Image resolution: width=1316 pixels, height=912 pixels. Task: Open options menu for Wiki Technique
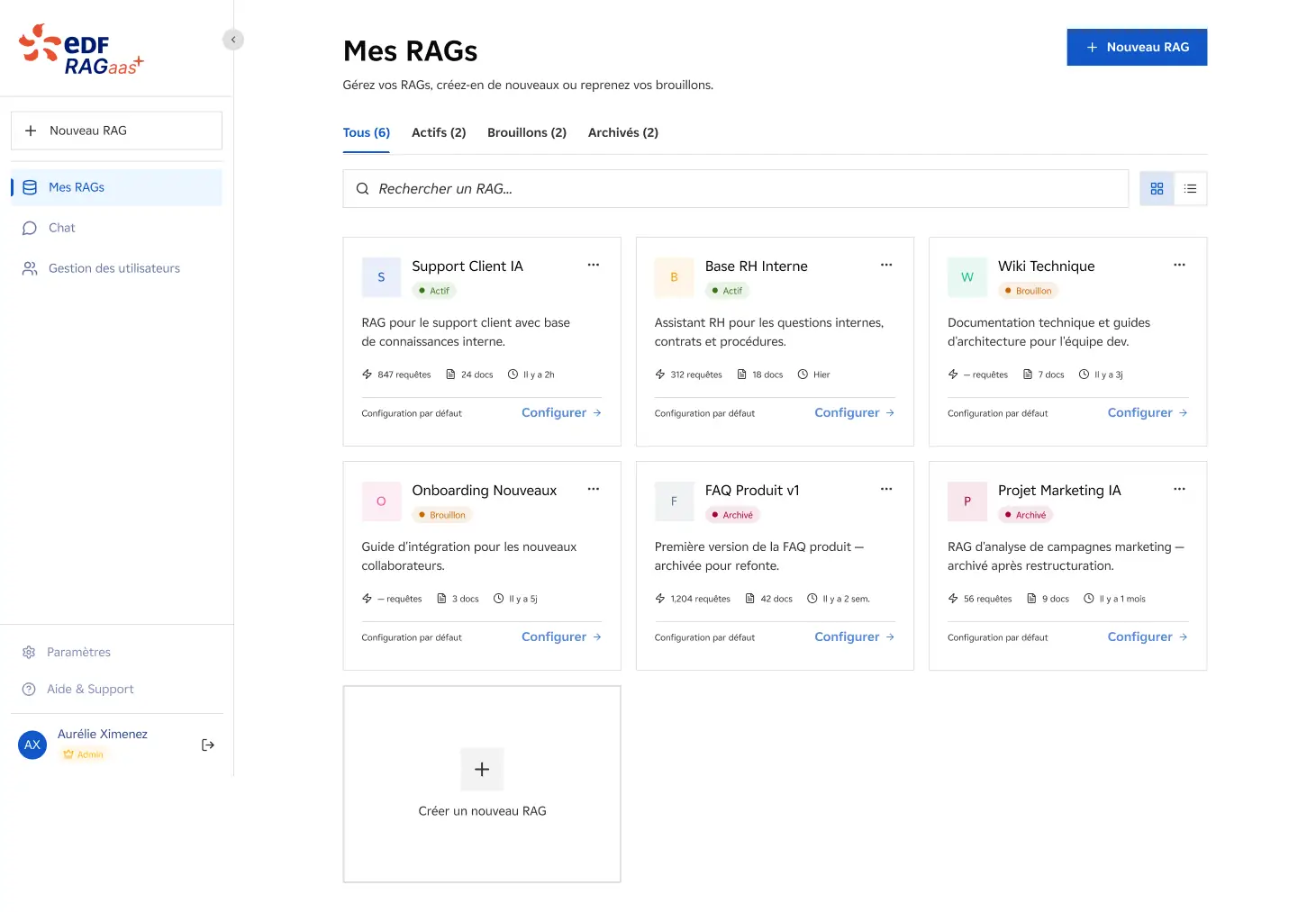pos(1179,265)
